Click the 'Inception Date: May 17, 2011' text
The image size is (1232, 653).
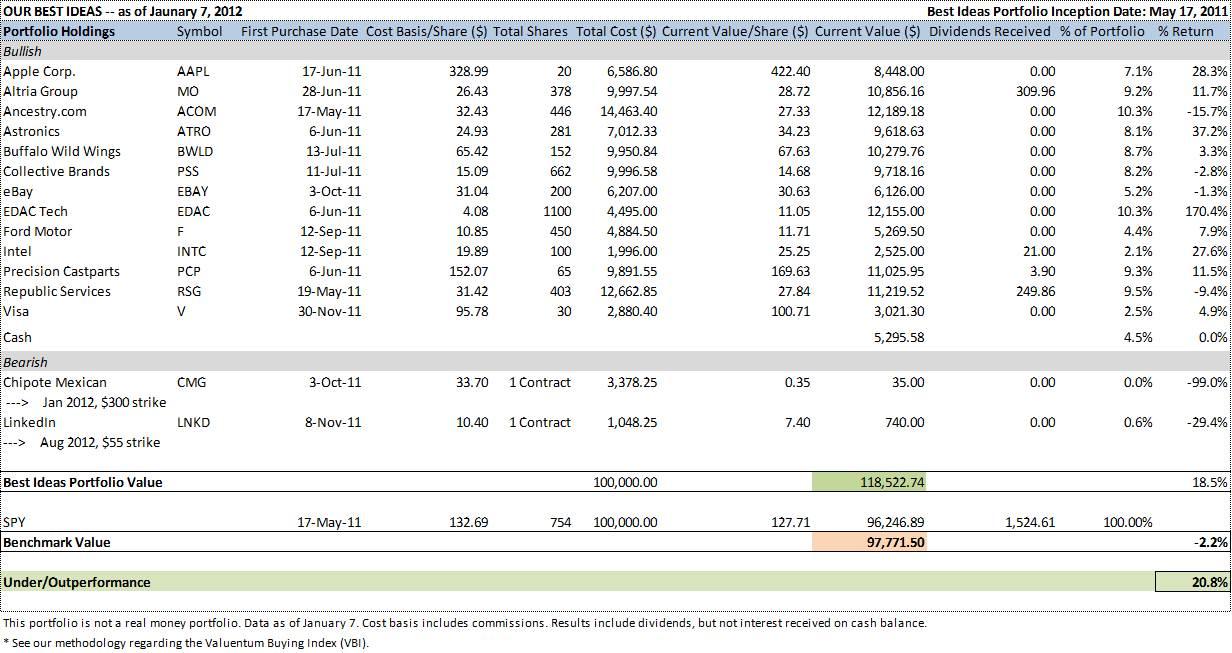pyautogui.click(x=1136, y=11)
